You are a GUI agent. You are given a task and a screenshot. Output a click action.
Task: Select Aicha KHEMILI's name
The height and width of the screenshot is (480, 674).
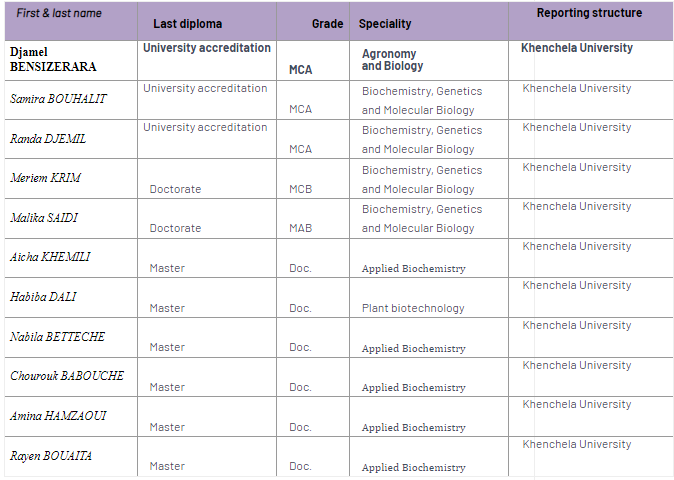point(50,257)
